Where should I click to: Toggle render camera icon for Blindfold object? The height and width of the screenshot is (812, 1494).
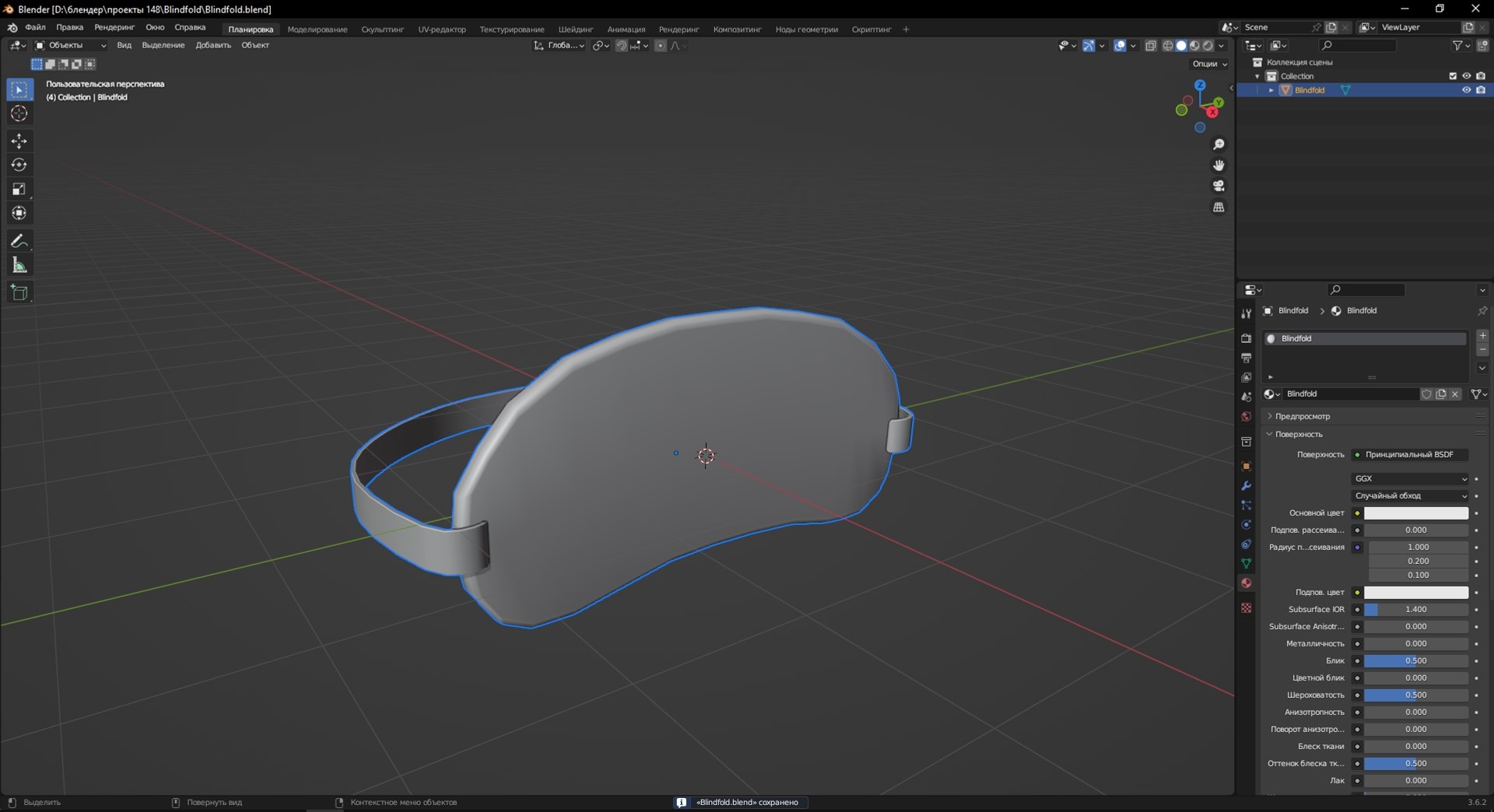[1481, 90]
